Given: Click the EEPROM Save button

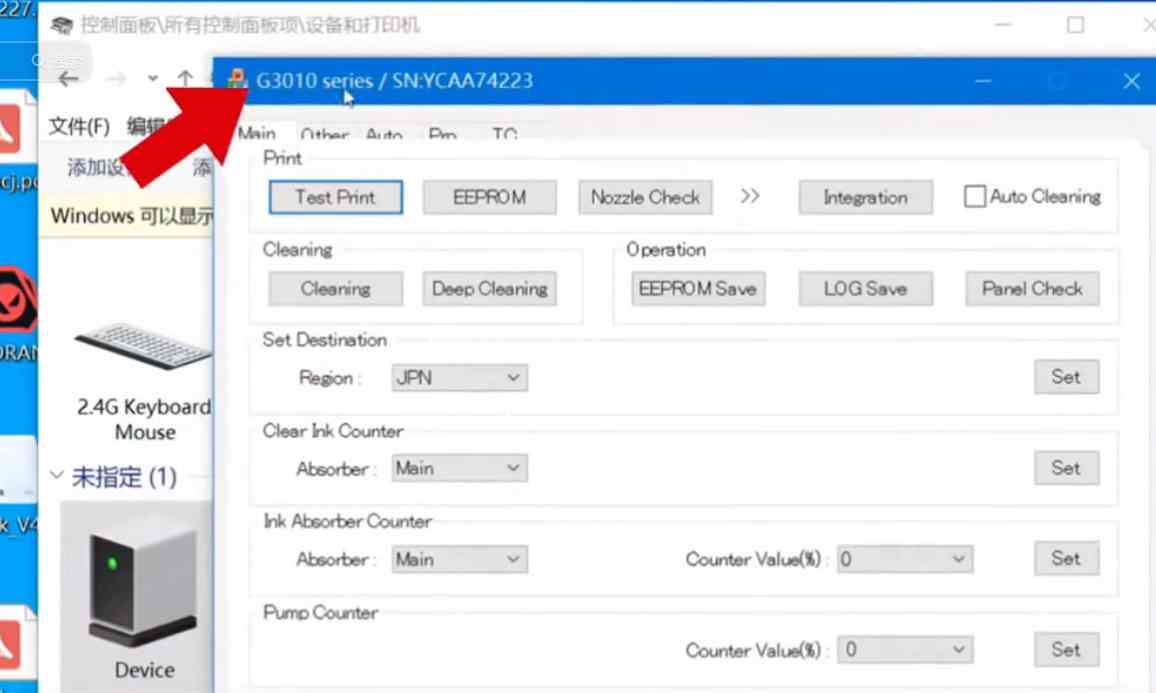Looking at the screenshot, I should pyautogui.click(x=698, y=289).
